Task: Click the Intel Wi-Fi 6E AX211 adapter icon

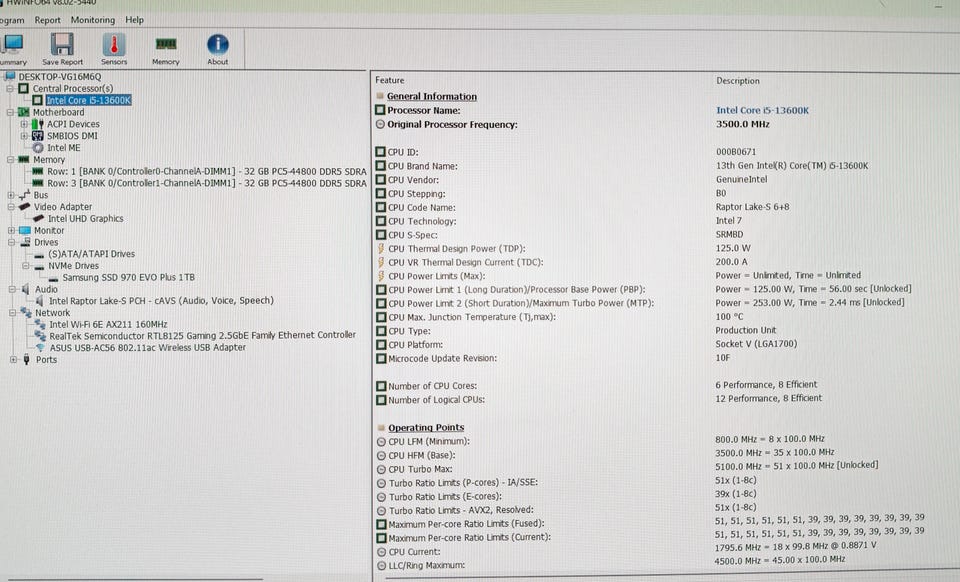Action: point(40,324)
